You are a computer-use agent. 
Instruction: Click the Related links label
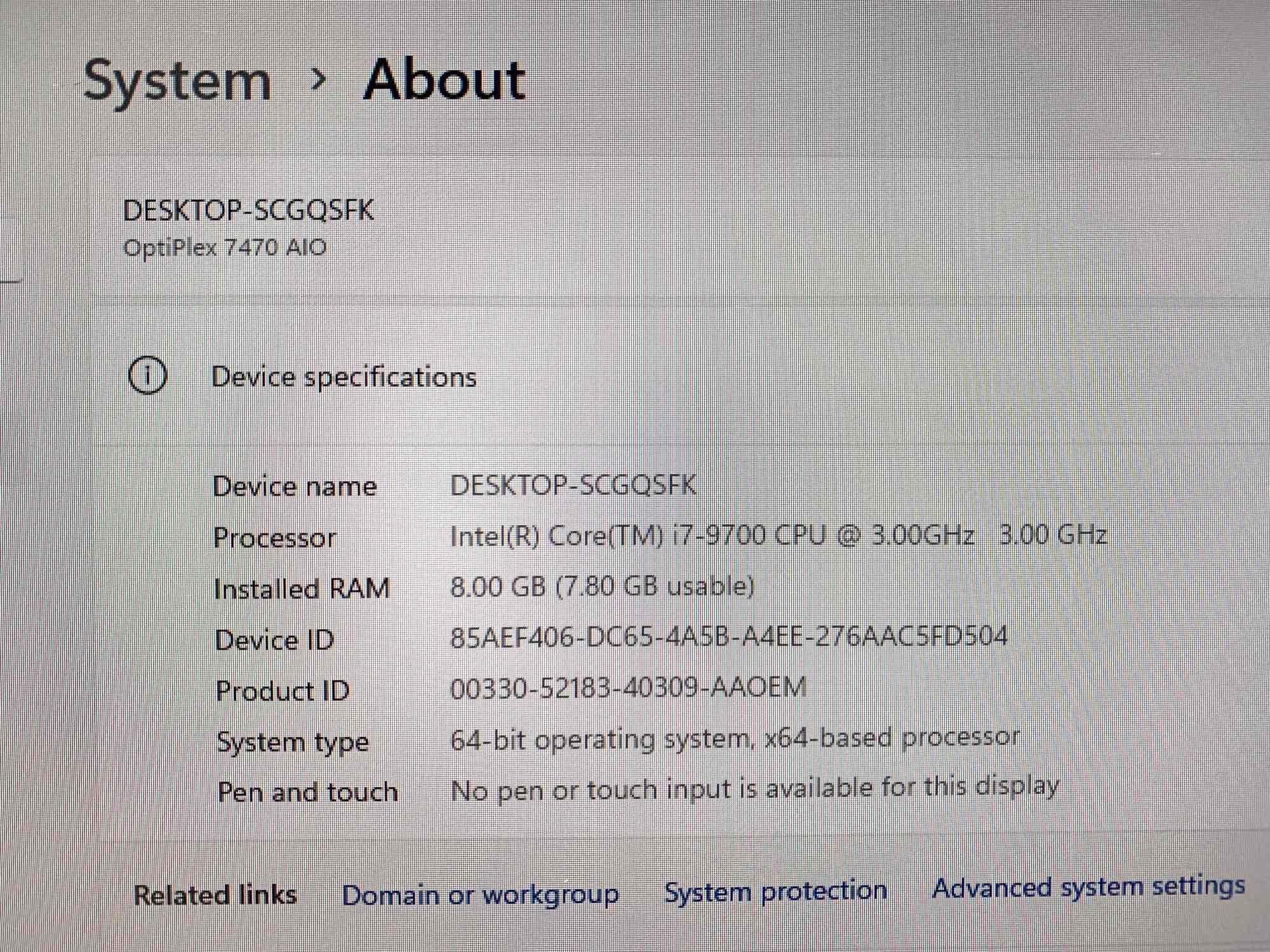tap(215, 896)
